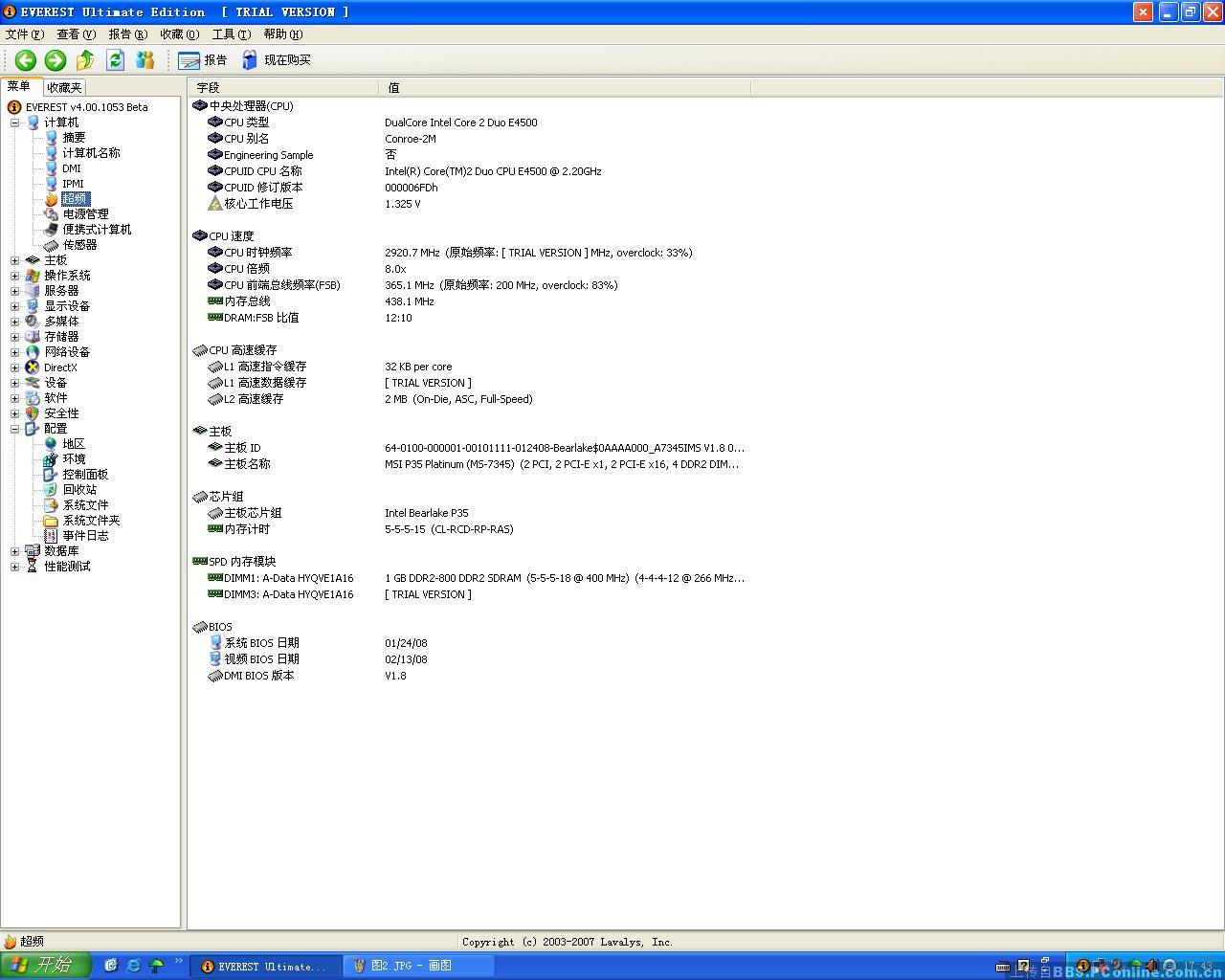Select the 电源管理 tree item

(85, 214)
